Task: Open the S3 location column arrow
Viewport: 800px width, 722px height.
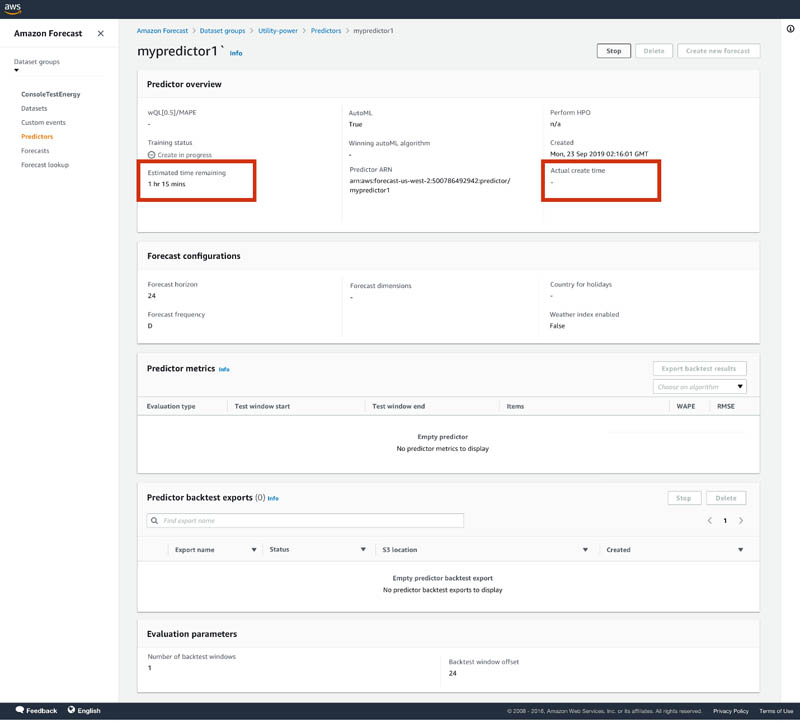Action: (585, 550)
